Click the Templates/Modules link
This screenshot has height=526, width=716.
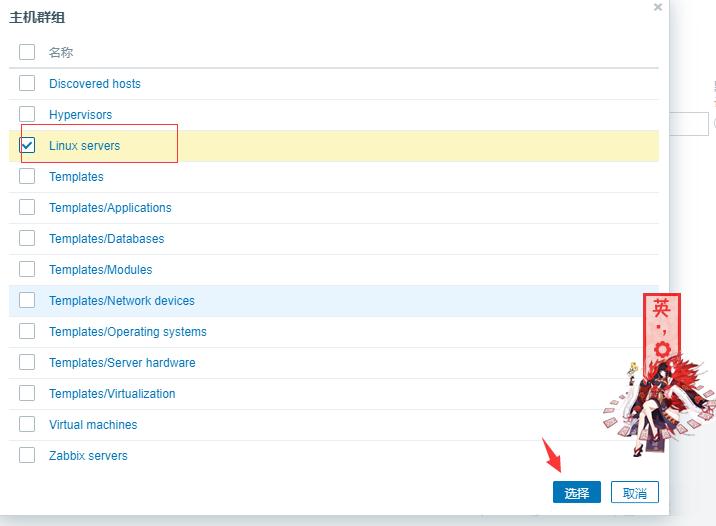coord(100,270)
